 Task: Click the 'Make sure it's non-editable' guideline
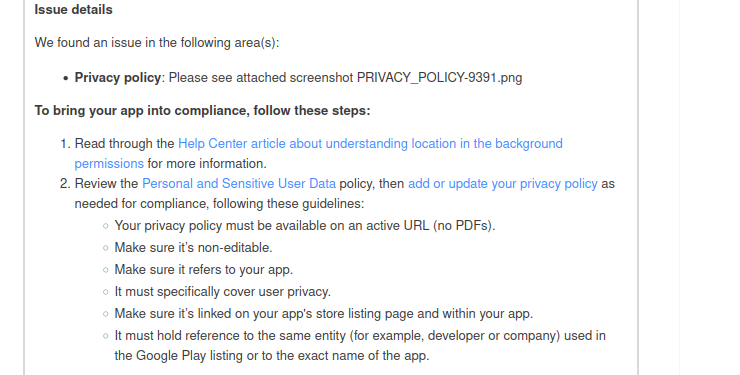coord(193,248)
